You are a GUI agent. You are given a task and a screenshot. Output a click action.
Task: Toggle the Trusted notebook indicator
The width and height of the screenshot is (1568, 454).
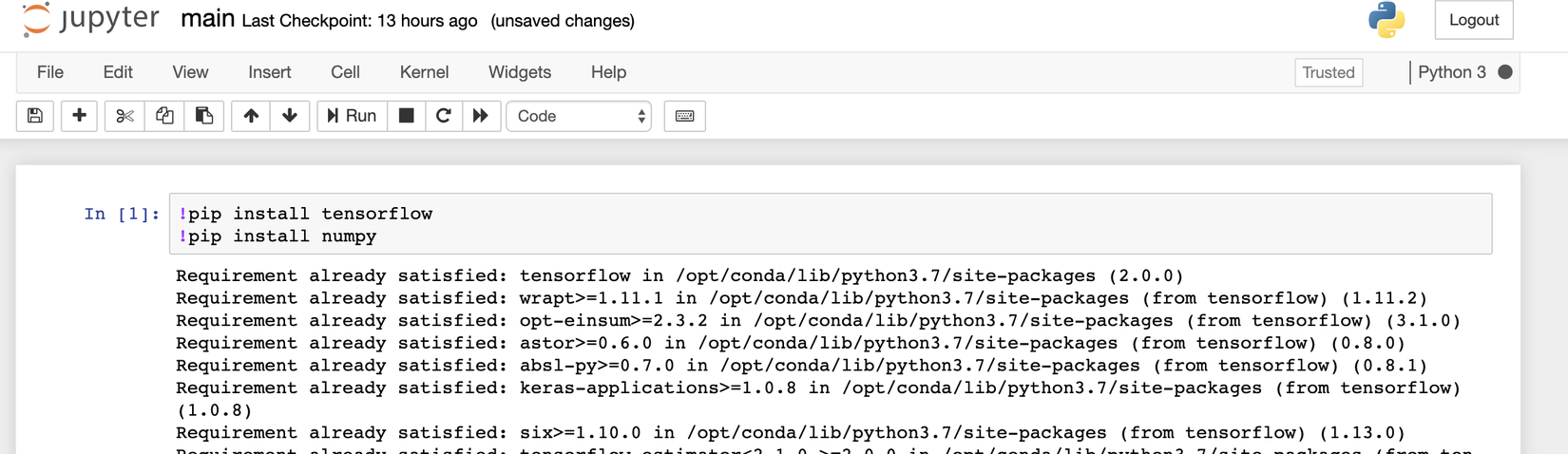point(1329,73)
